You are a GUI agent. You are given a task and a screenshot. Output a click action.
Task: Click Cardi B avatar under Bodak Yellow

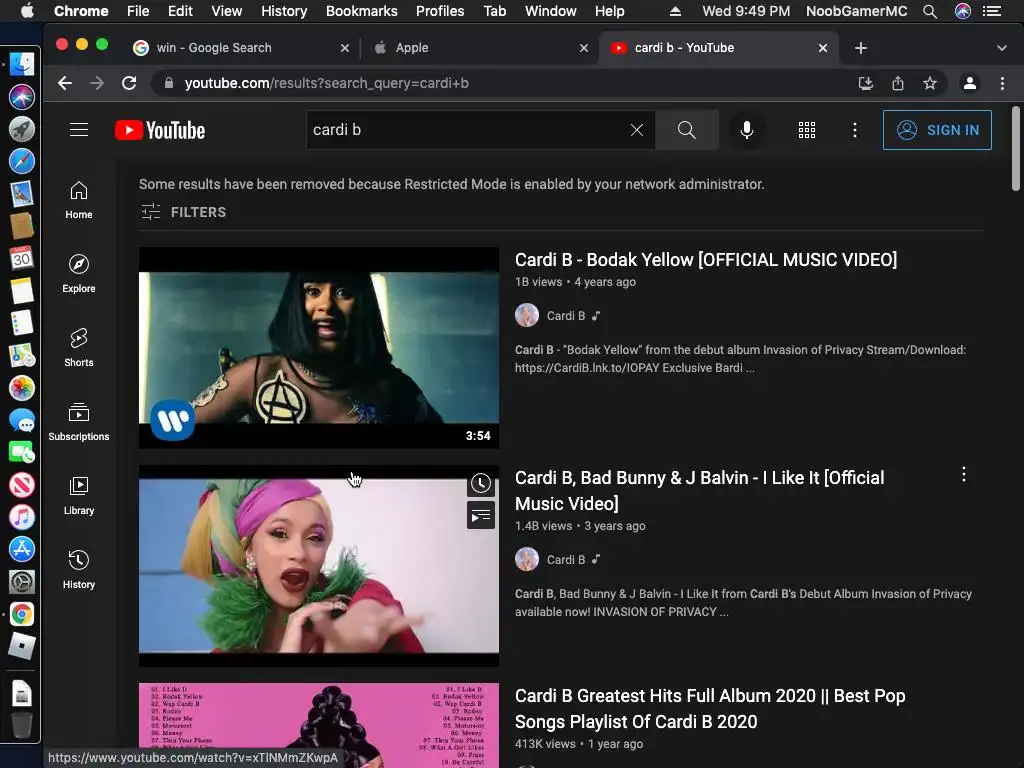pyautogui.click(x=527, y=315)
